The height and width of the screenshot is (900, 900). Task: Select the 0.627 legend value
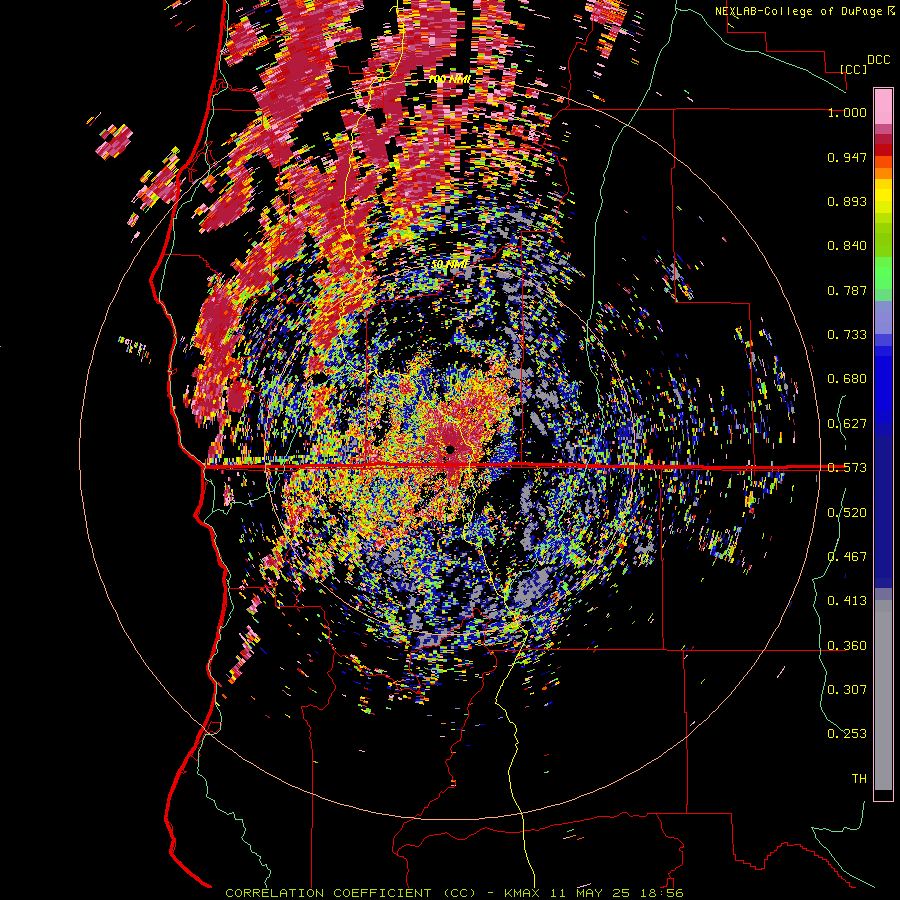(x=847, y=424)
